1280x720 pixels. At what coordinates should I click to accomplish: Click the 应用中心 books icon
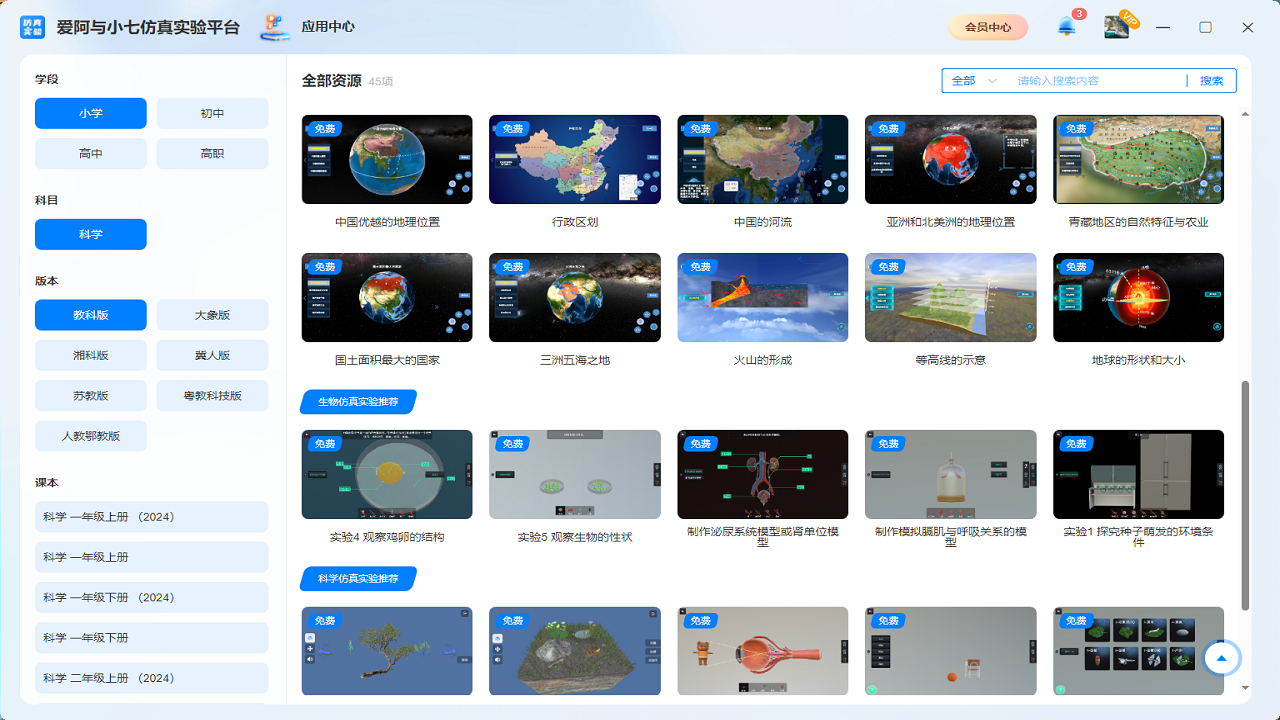274,27
